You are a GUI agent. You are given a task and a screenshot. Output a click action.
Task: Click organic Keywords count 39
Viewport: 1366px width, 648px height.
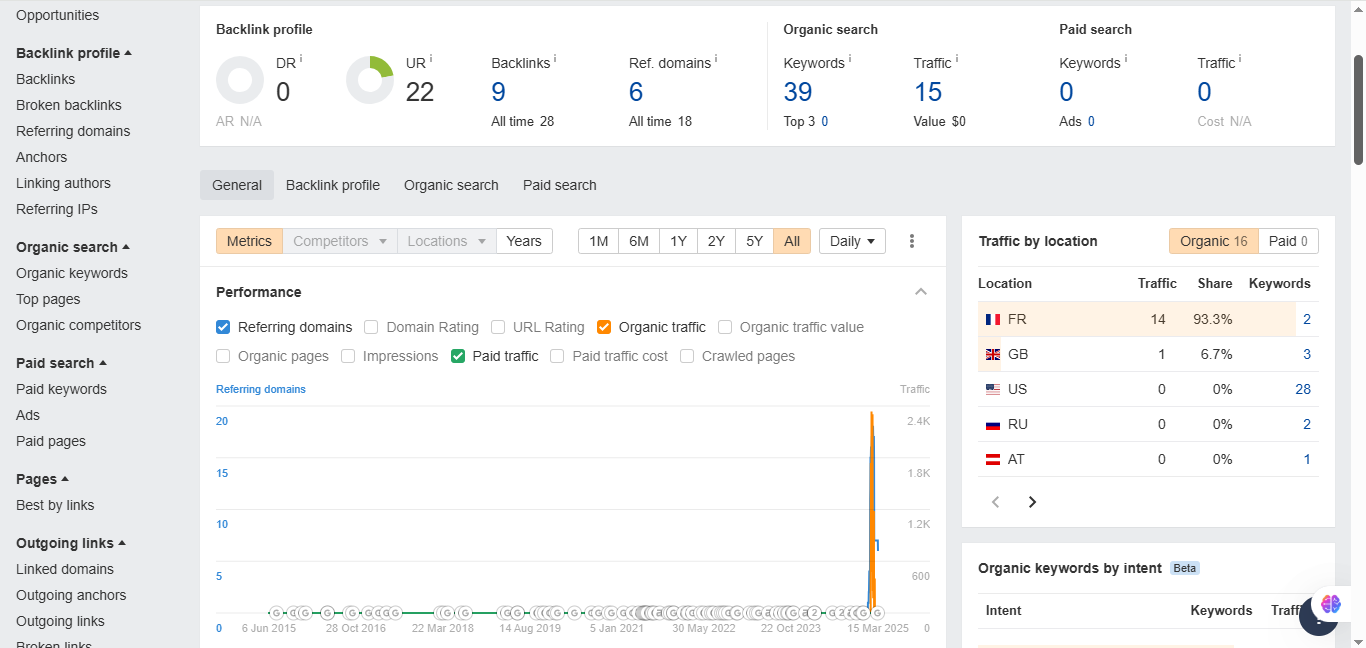[798, 92]
